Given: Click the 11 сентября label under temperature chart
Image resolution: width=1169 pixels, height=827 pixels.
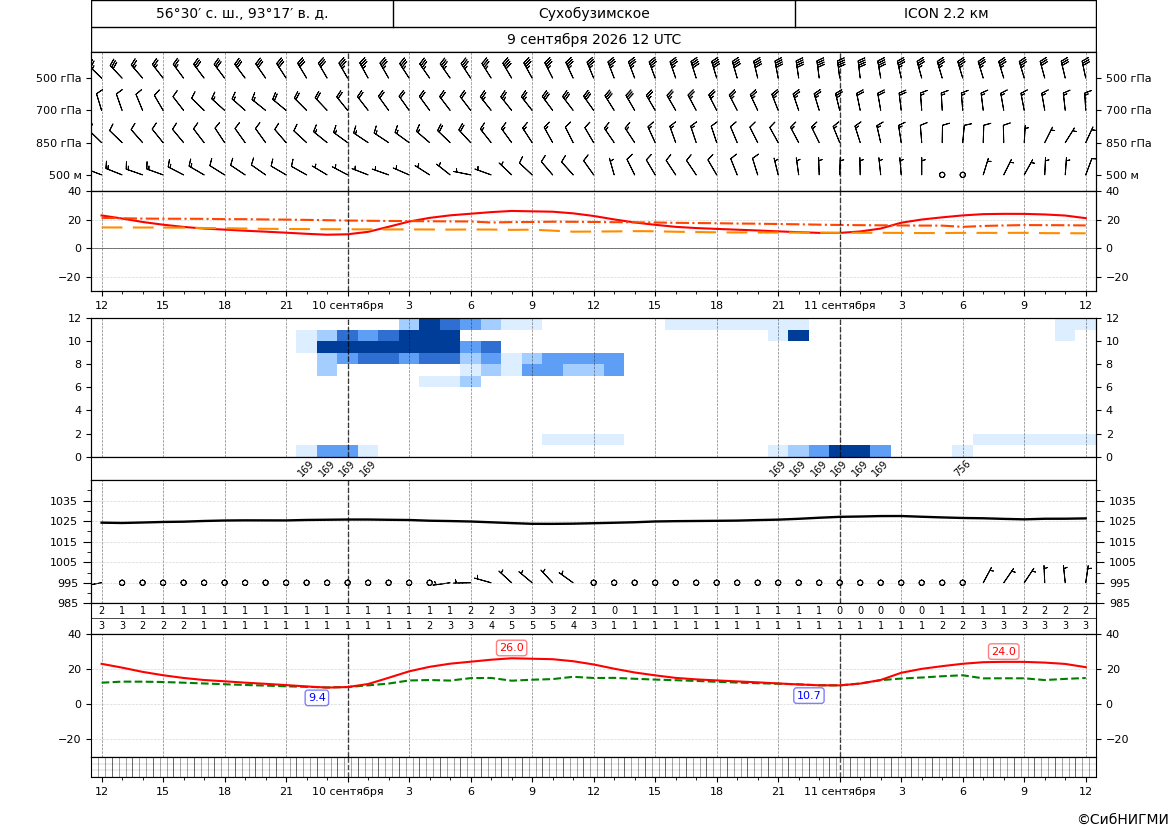Looking at the screenshot, I should [x=839, y=305].
